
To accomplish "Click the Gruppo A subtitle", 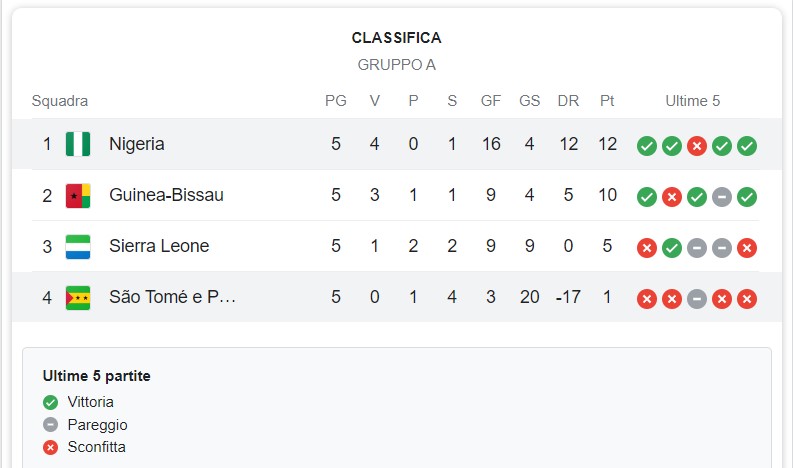I will [x=396, y=65].
